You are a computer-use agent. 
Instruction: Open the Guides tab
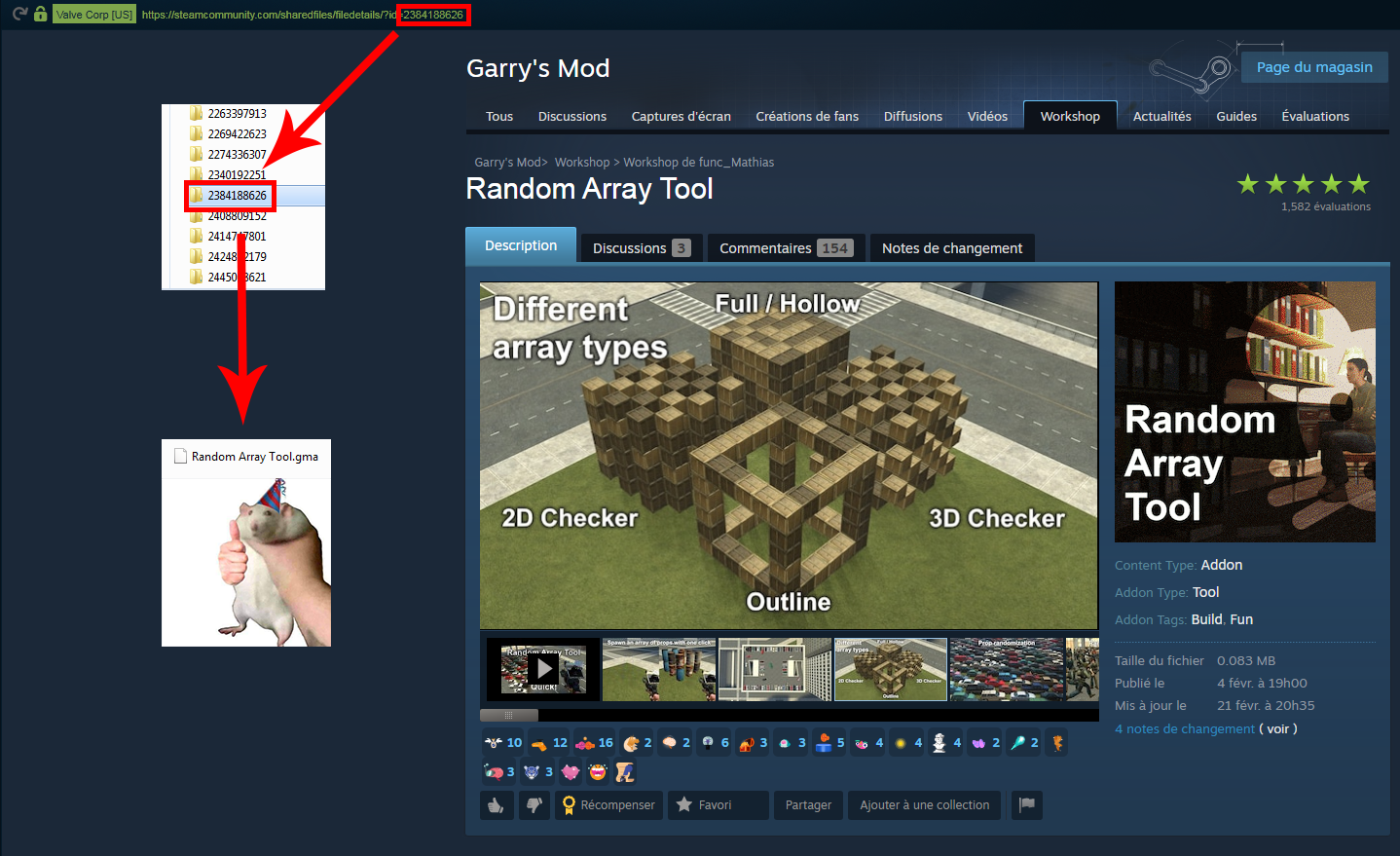(1236, 116)
